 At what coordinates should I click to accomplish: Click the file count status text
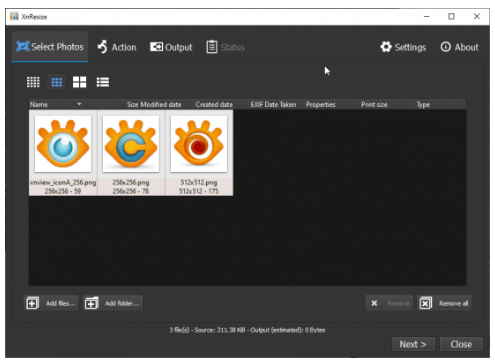[247, 330]
